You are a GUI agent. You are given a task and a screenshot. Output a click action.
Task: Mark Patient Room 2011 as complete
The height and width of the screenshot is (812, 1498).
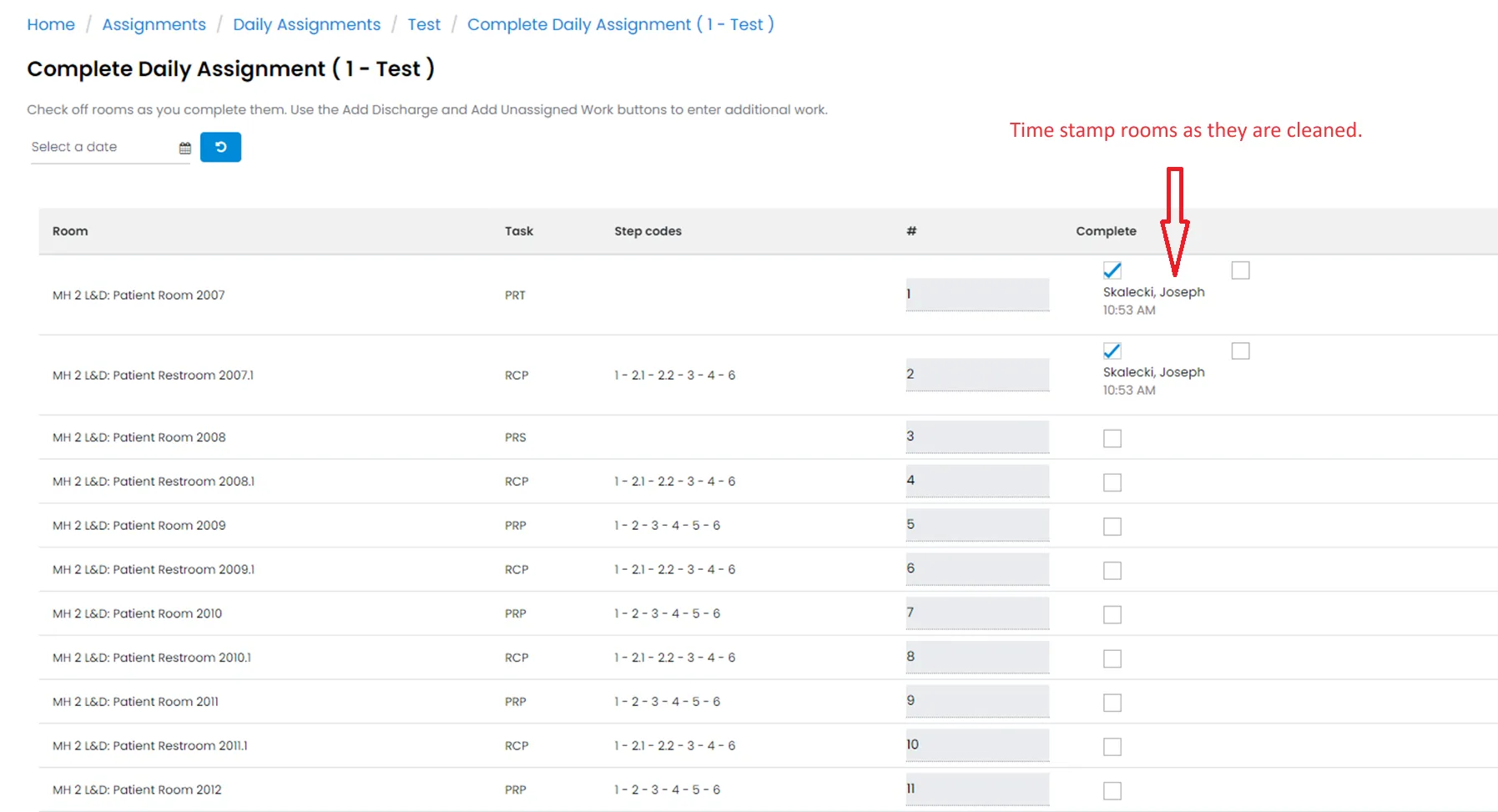point(1112,703)
